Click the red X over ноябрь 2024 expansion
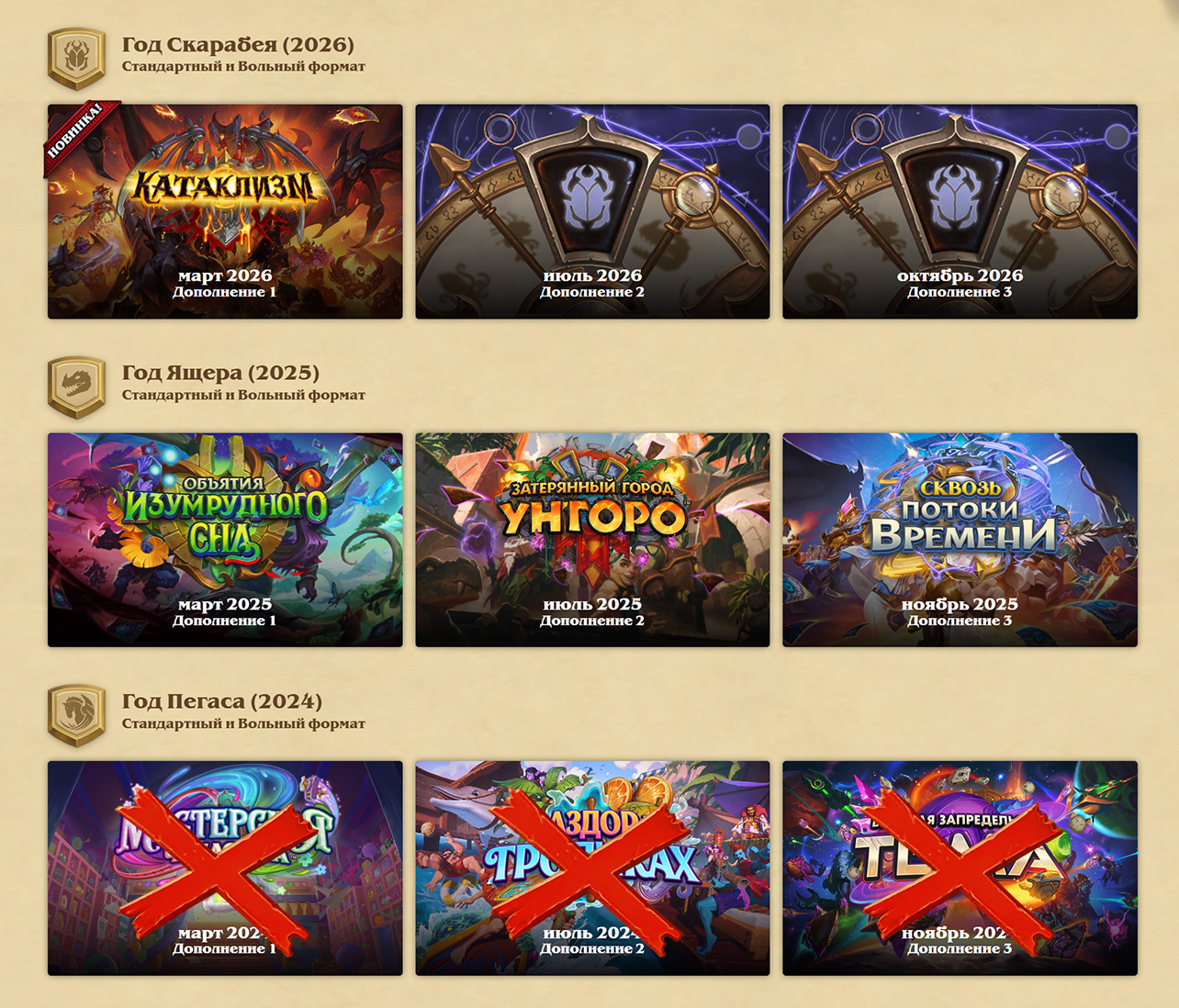 click(x=961, y=868)
